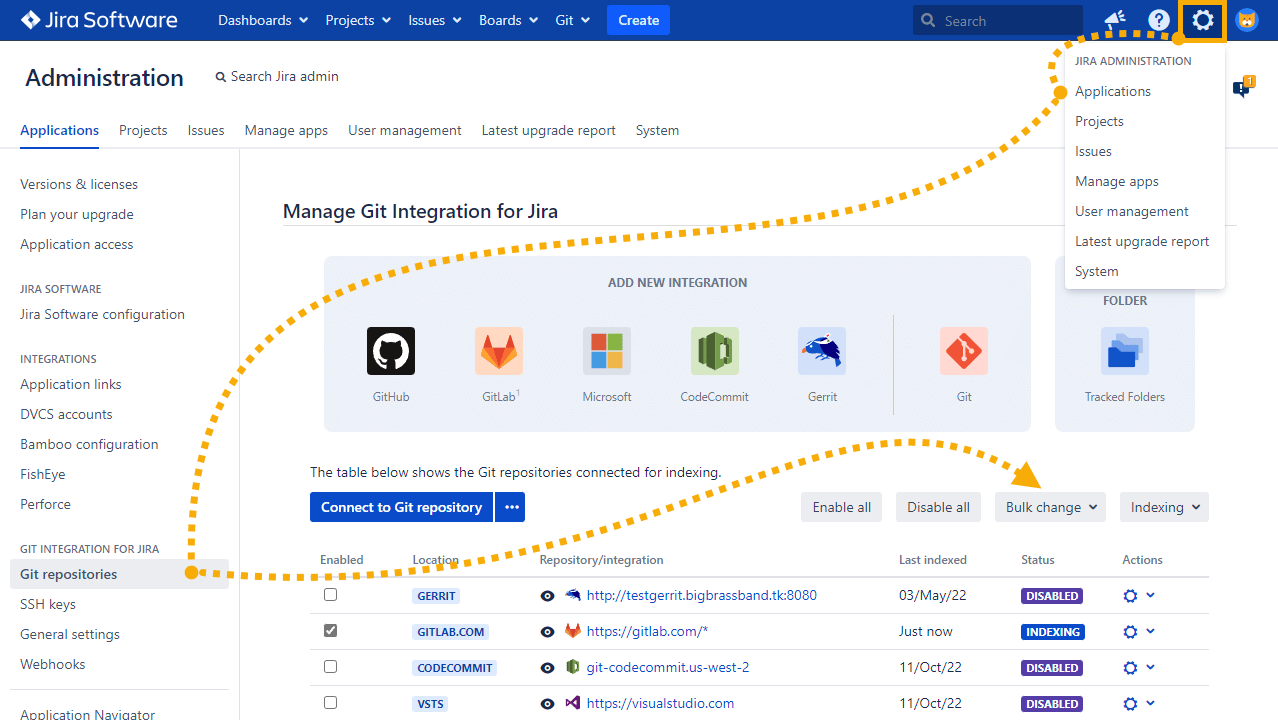Select the Gerrit integration icon
1278x720 pixels.
coord(822,351)
